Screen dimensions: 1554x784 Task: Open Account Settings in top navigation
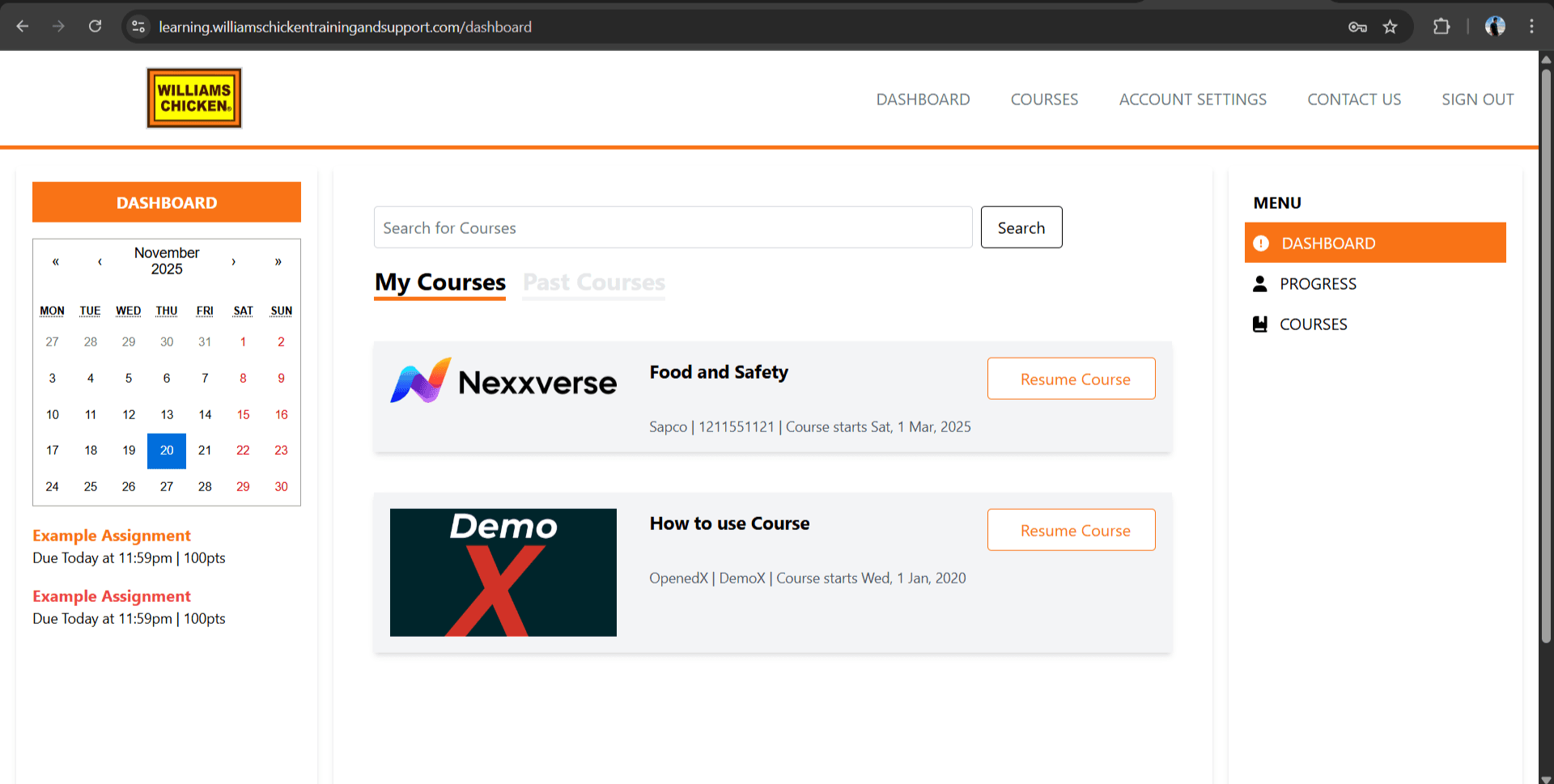pyautogui.click(x=1192, y=100)
